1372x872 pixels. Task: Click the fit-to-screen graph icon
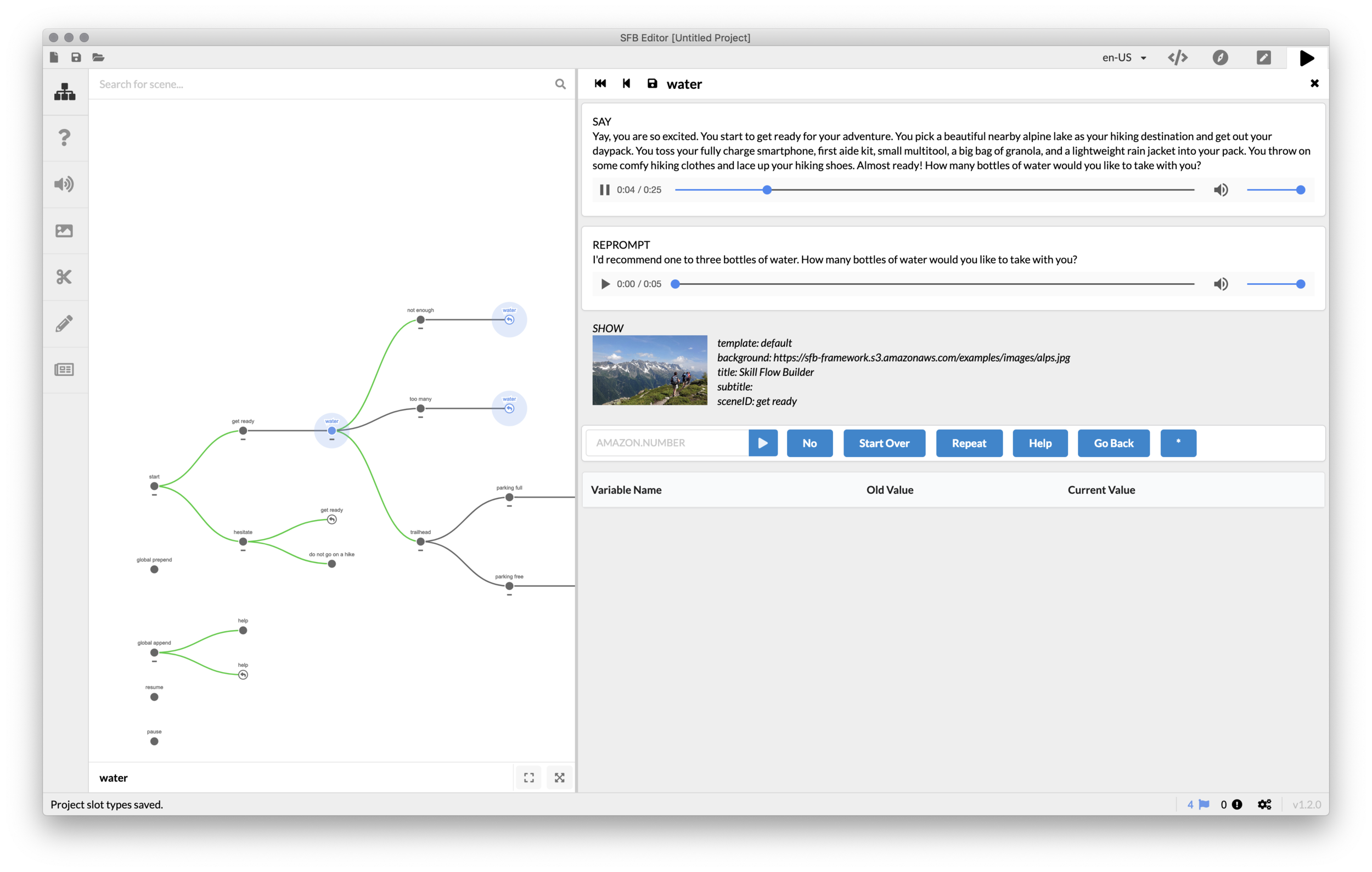point(528,778)
